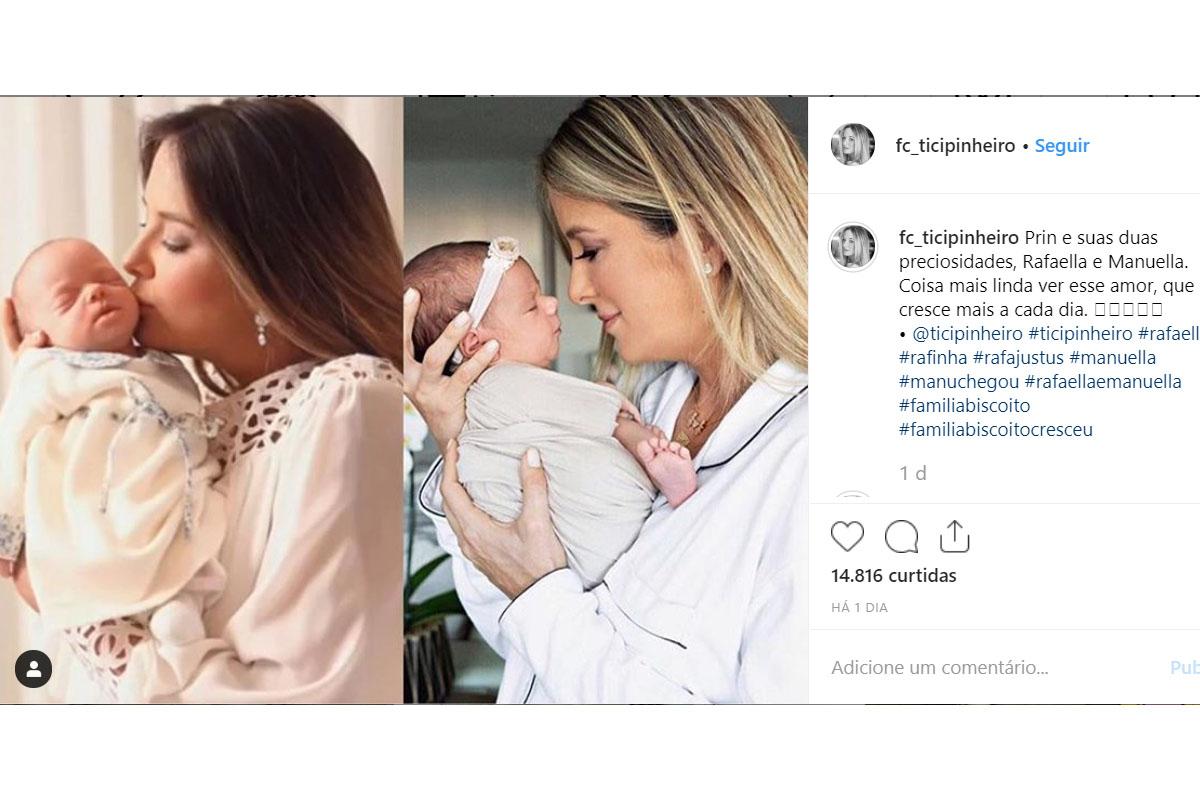
Task: Open the #ticipinheiro hashtag
Action: pyautogui.click(x=1080, y=334)
